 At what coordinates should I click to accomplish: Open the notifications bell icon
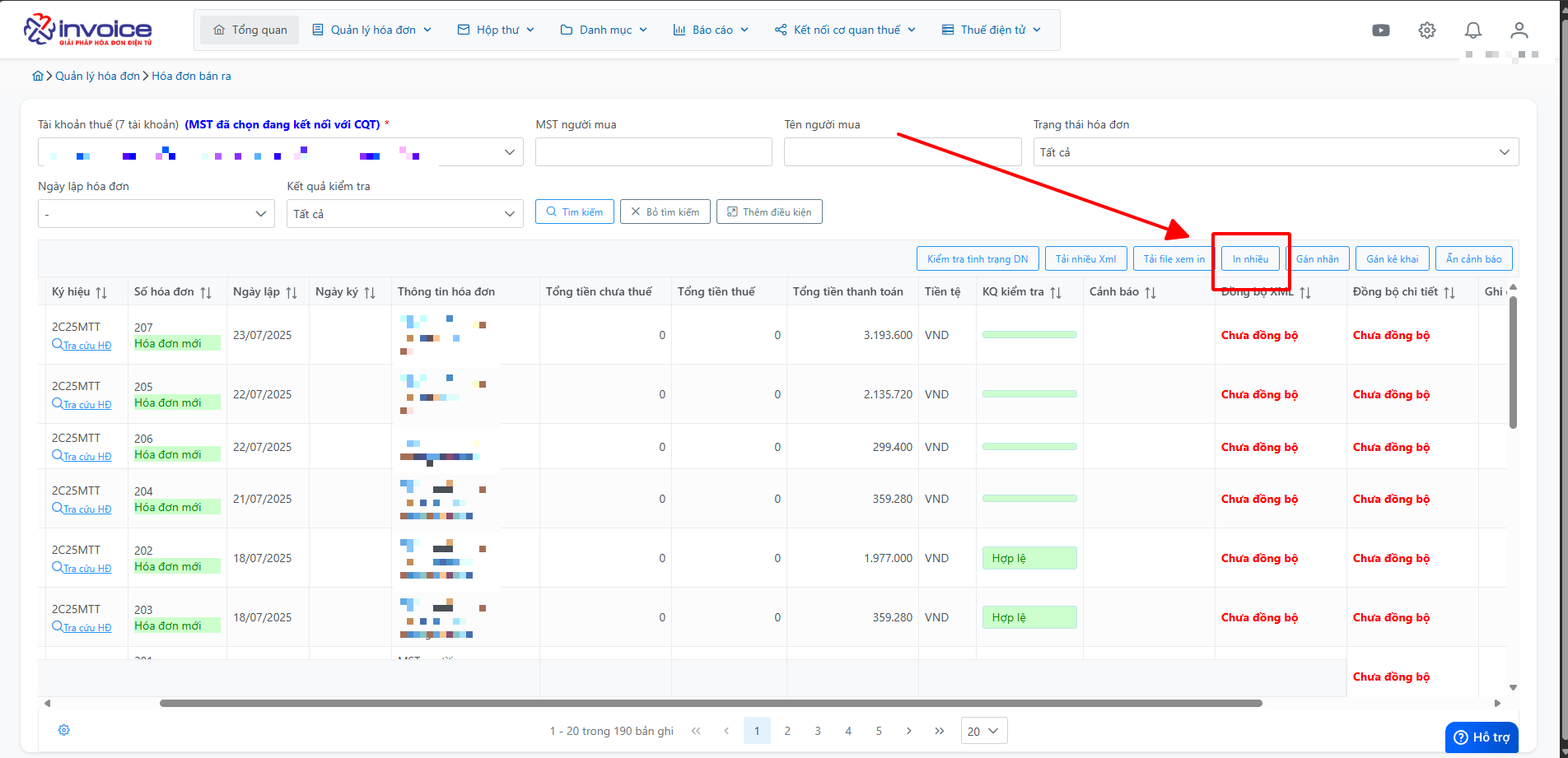pos(1473,30)
